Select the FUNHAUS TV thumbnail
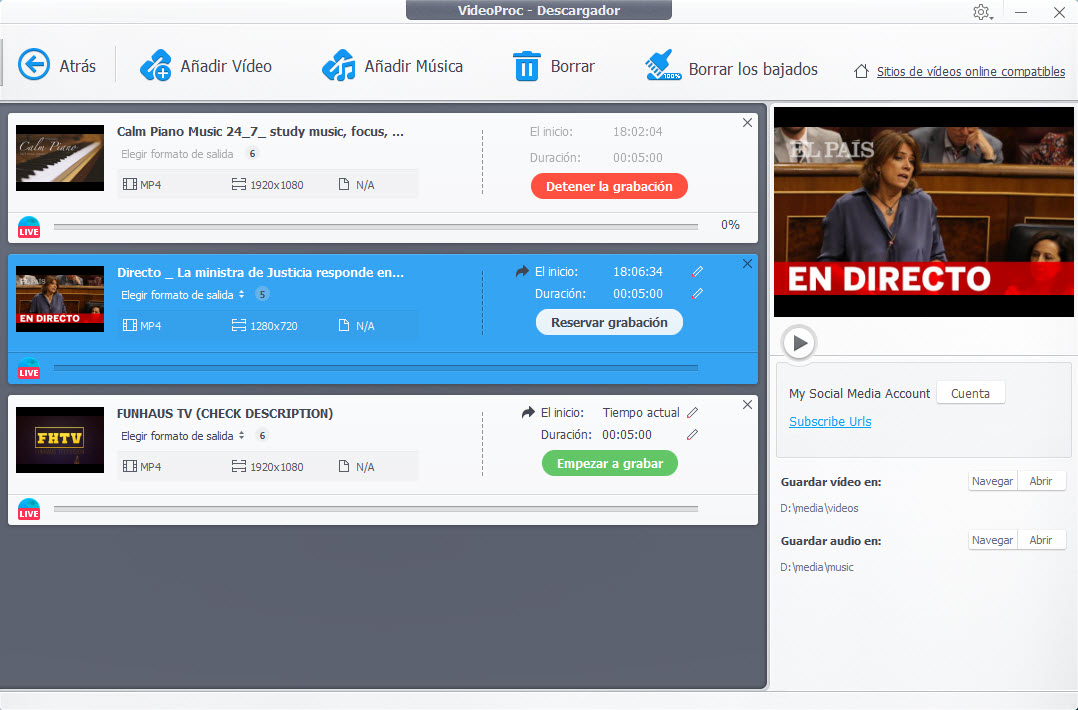The height and width of the screenshot is (710, 1078). [x=60, y=440]
